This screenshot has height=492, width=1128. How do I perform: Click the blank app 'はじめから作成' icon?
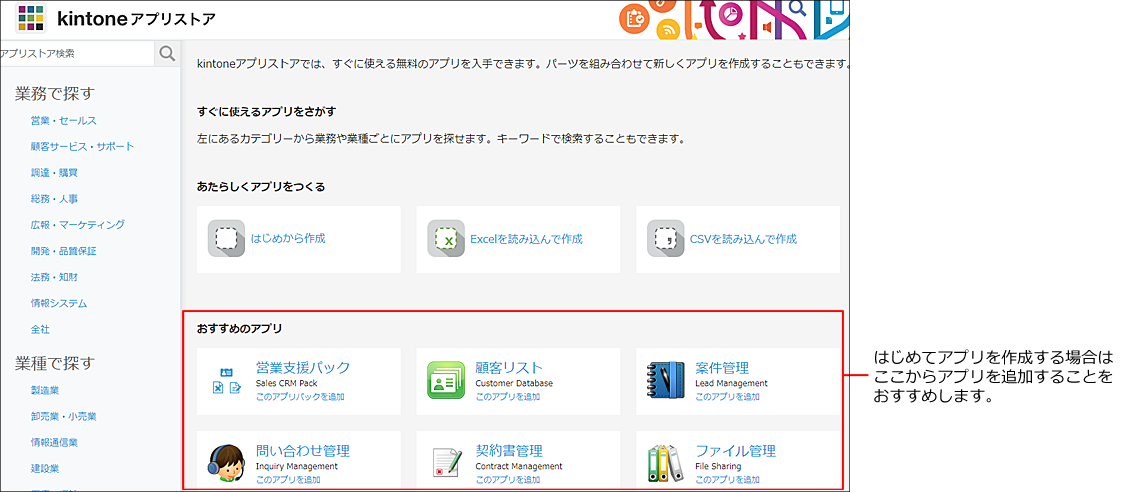[x=226, y=239]
